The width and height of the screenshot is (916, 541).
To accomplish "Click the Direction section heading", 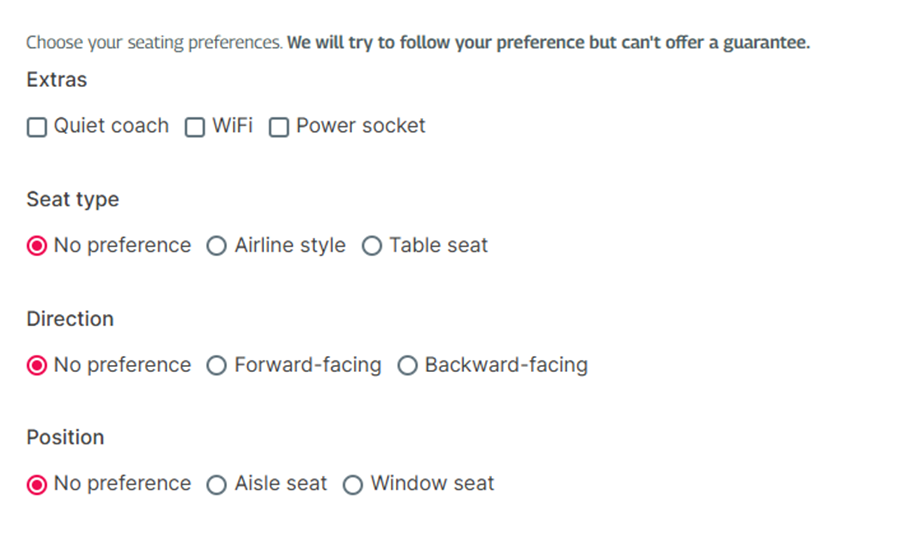I will click(x=70, y=319).
